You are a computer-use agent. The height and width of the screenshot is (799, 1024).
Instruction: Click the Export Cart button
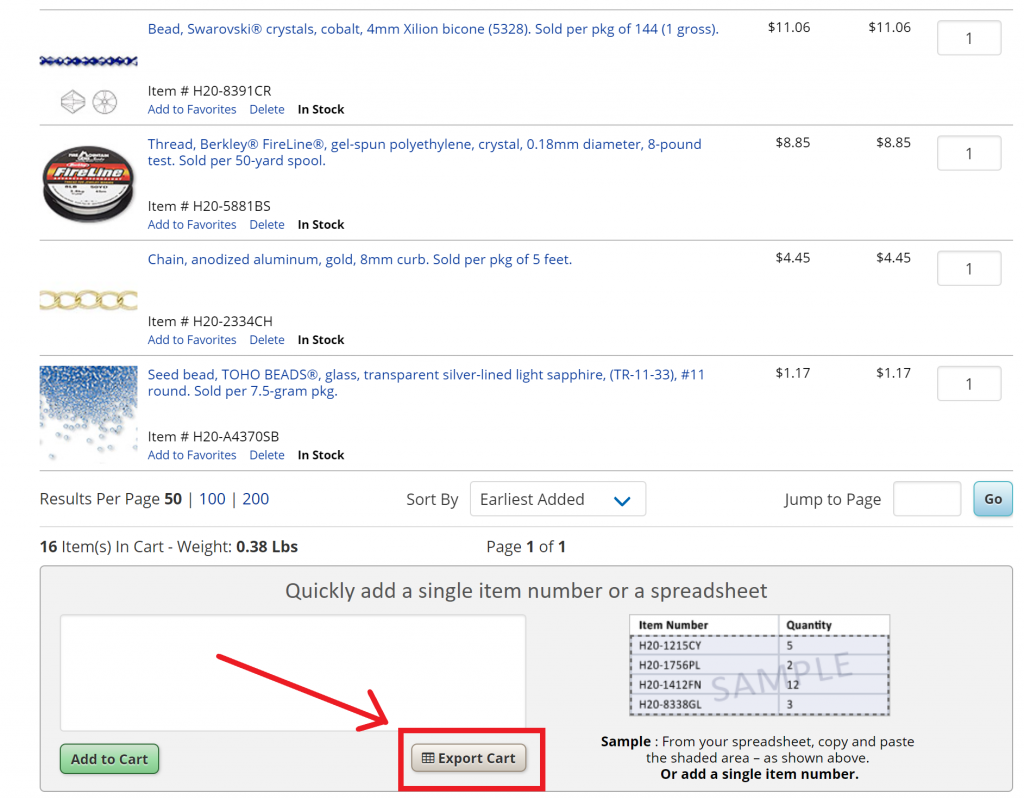click(468, 758)
